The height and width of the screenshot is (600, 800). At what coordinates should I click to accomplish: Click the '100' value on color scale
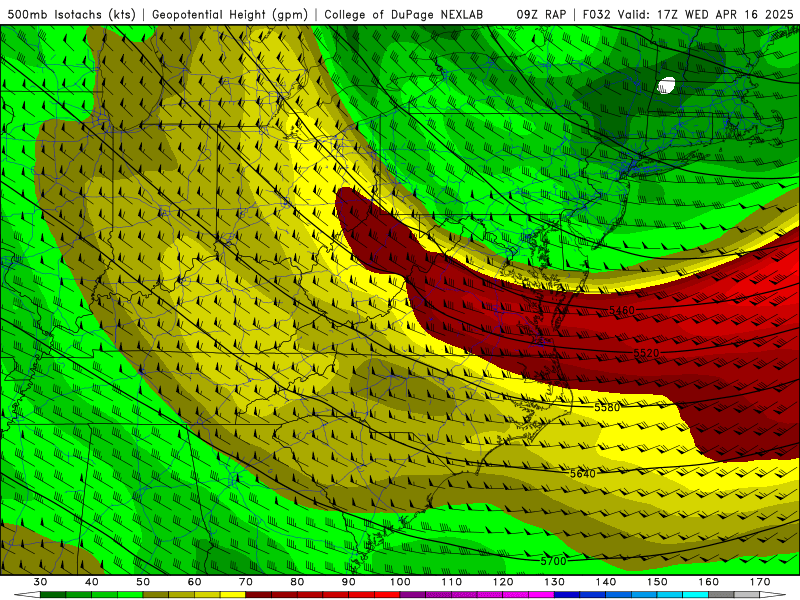point(401,582)
